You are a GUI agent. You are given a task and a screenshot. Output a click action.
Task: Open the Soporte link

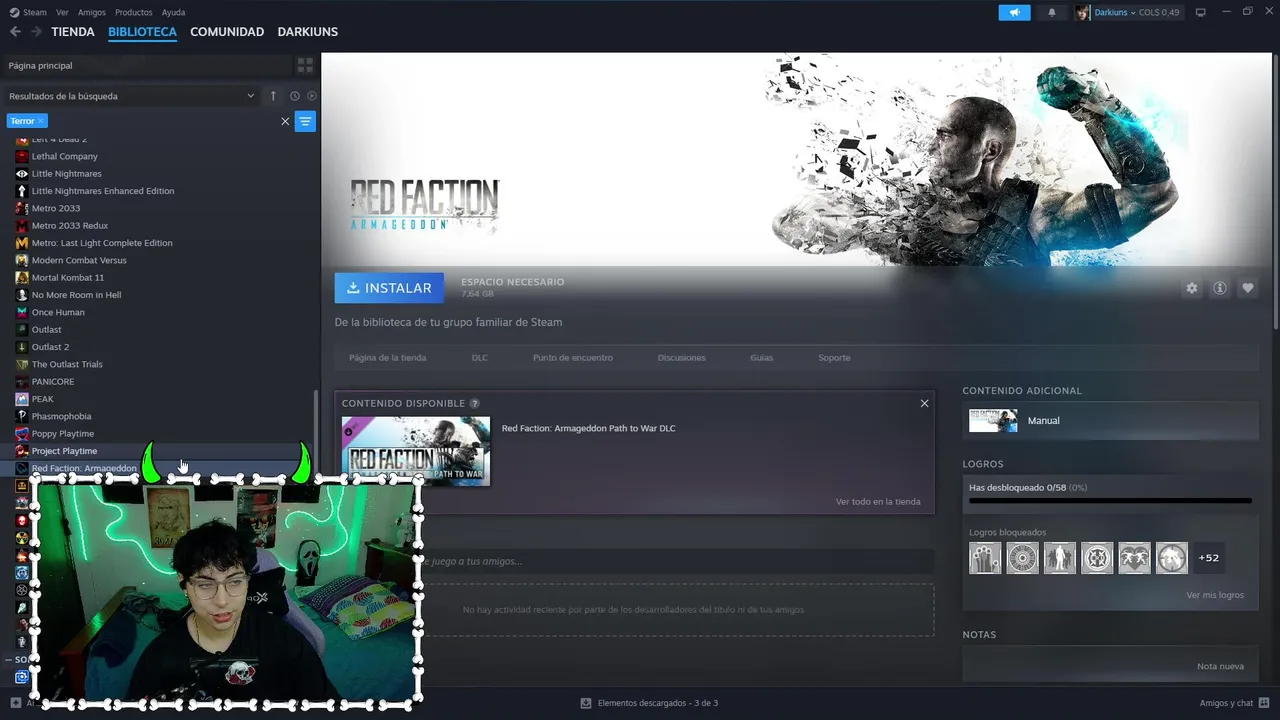[834, 358]
